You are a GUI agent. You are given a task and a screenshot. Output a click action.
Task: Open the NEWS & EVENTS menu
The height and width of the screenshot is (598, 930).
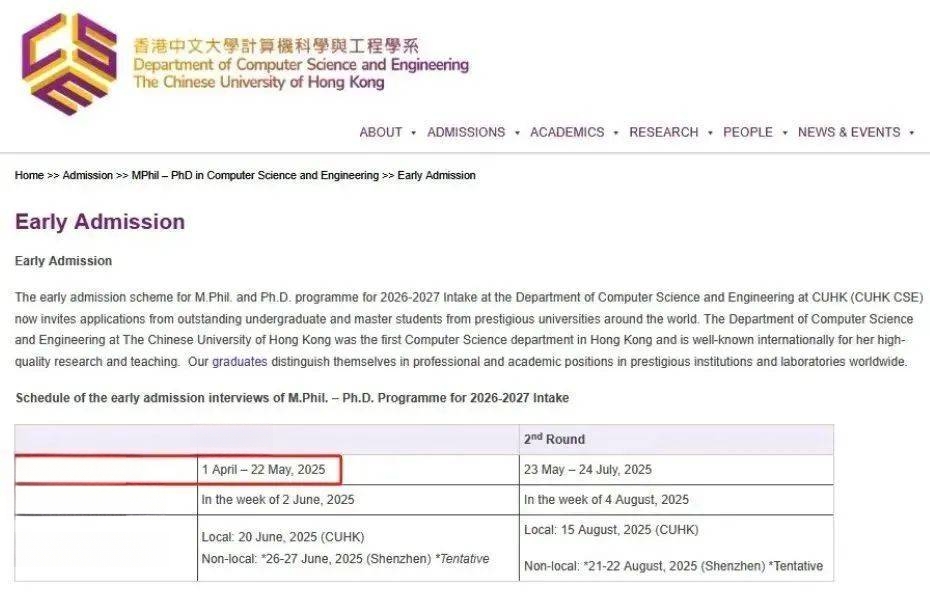click(849, 132)
